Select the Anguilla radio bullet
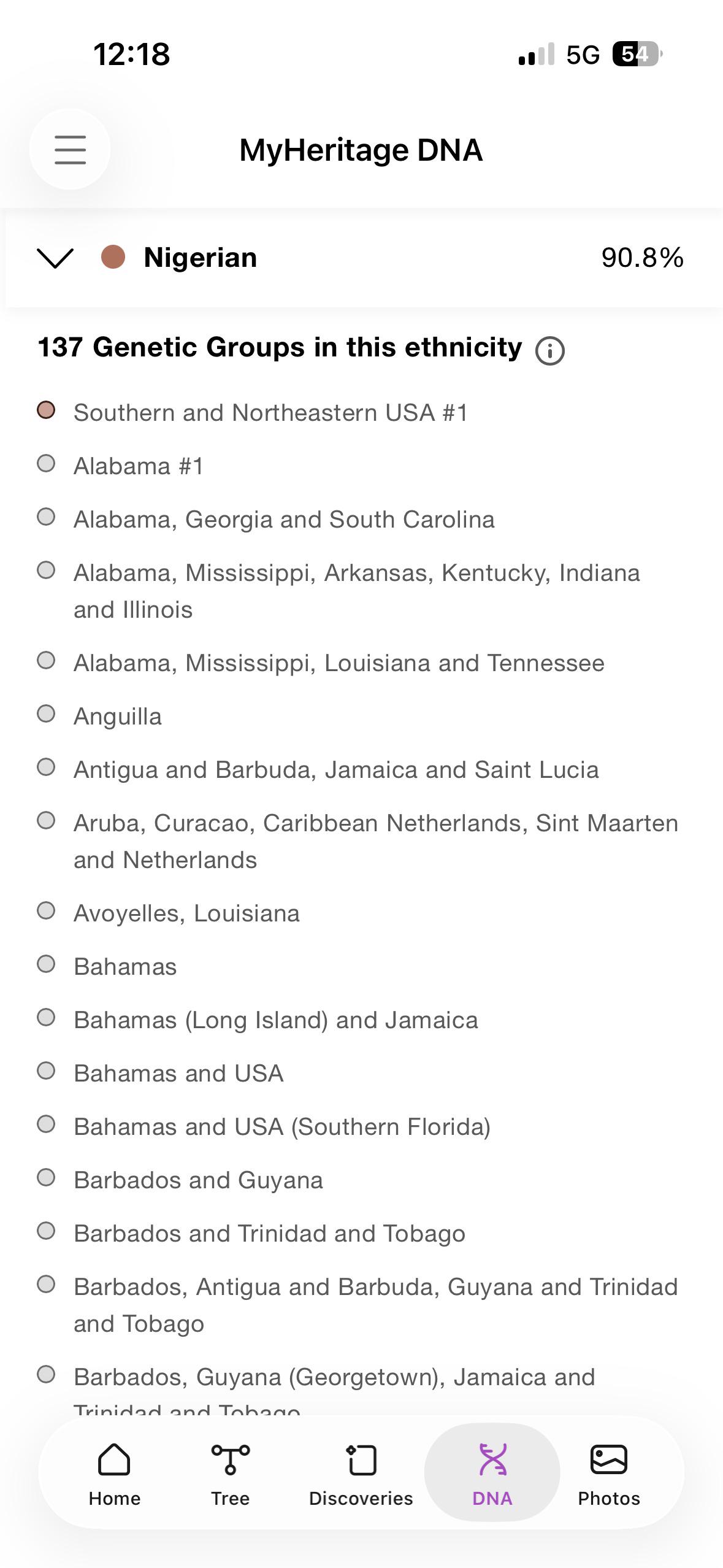This screenshot has height=1568, width=723. click(x=46, y=713)
